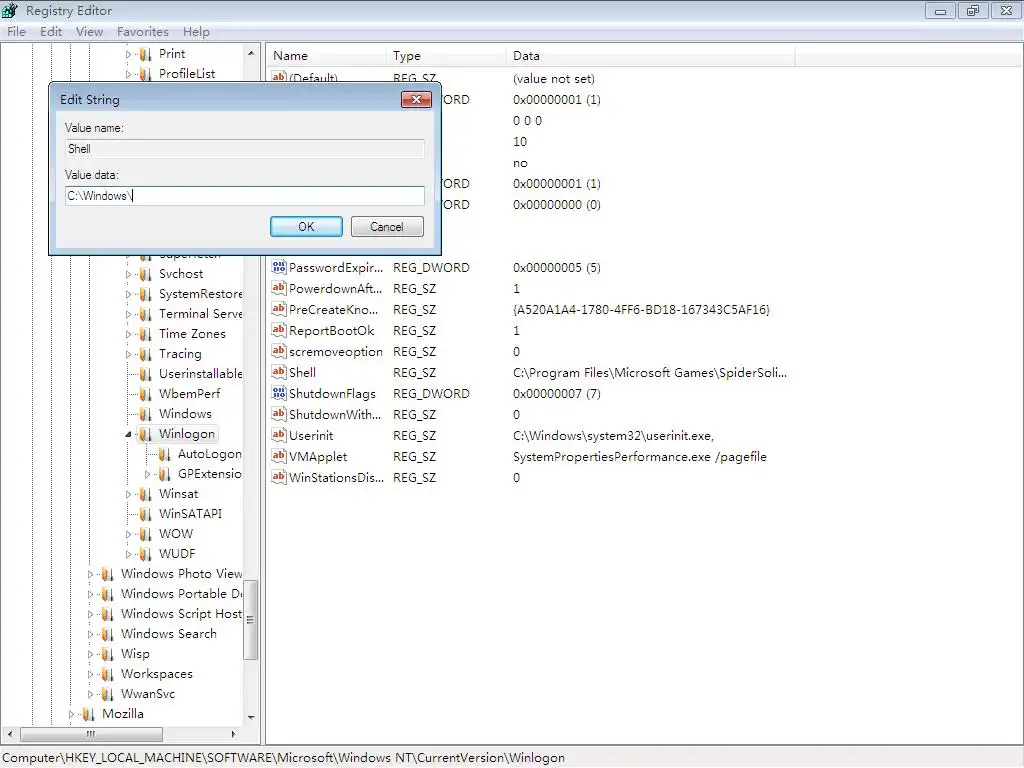Screen dimensions: 1024x768
Task: Expand the Svchost key
Action: tap(129, 274)
